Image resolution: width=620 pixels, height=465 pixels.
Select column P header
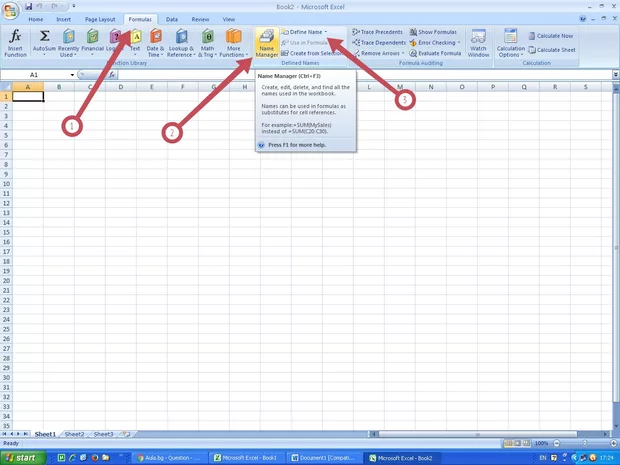point(493,87)
